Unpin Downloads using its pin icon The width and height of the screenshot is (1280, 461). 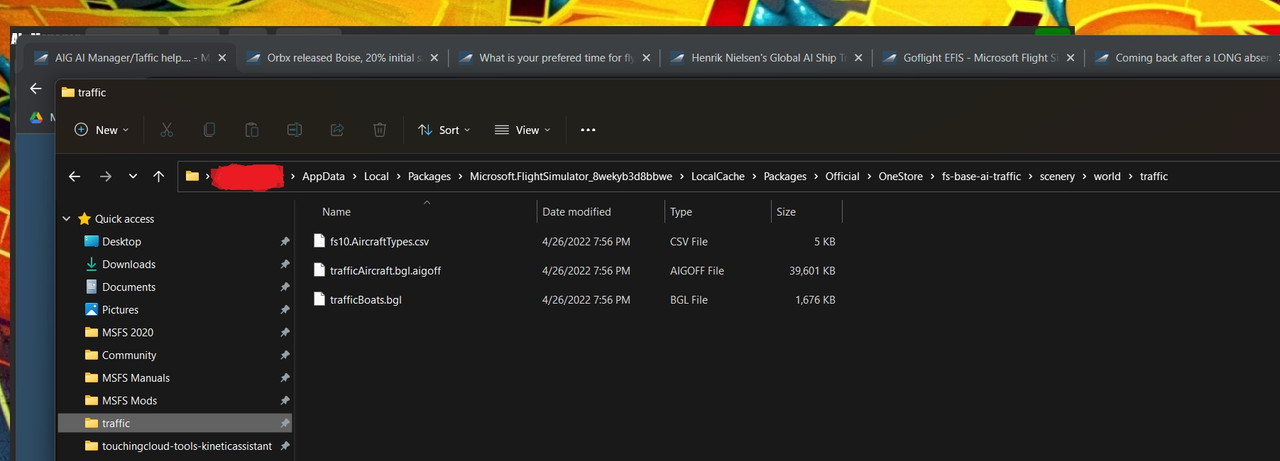pyautogui.click(x=285, y=264)
